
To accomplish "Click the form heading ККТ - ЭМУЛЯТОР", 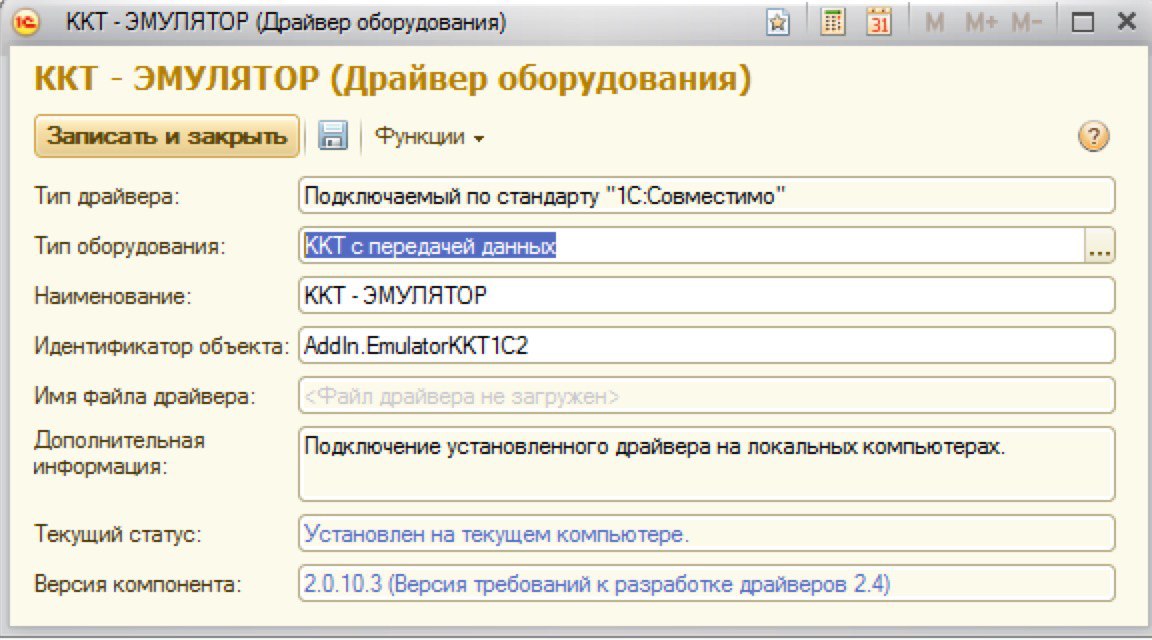I will [393, 79].
